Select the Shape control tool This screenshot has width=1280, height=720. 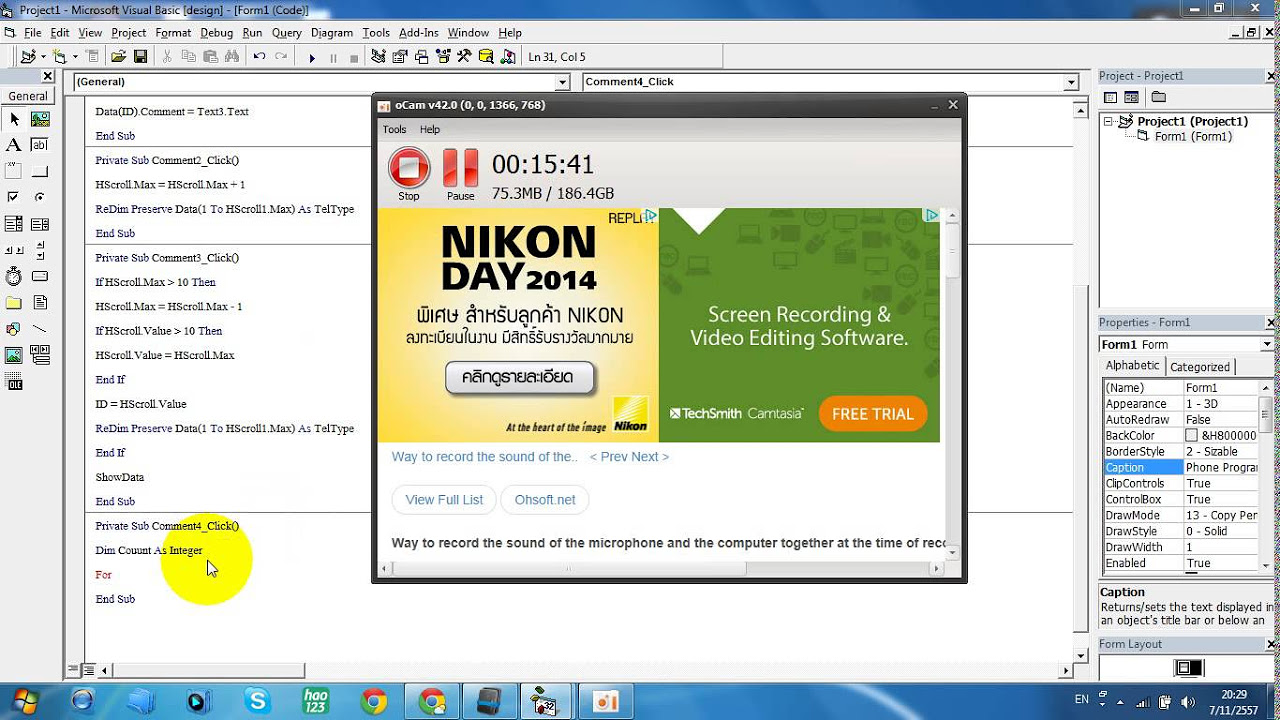14,328
